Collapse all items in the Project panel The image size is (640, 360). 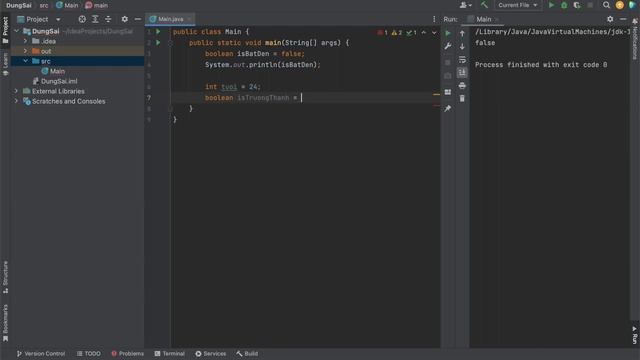pyautogui.click(x=108, y=19)
